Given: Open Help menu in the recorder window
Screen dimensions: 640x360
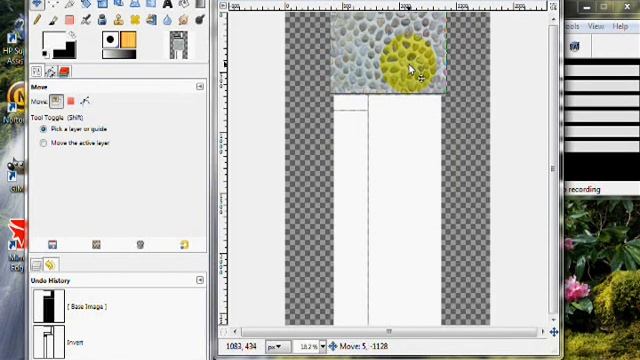Looking at the screenshot, I should [620, 26].
